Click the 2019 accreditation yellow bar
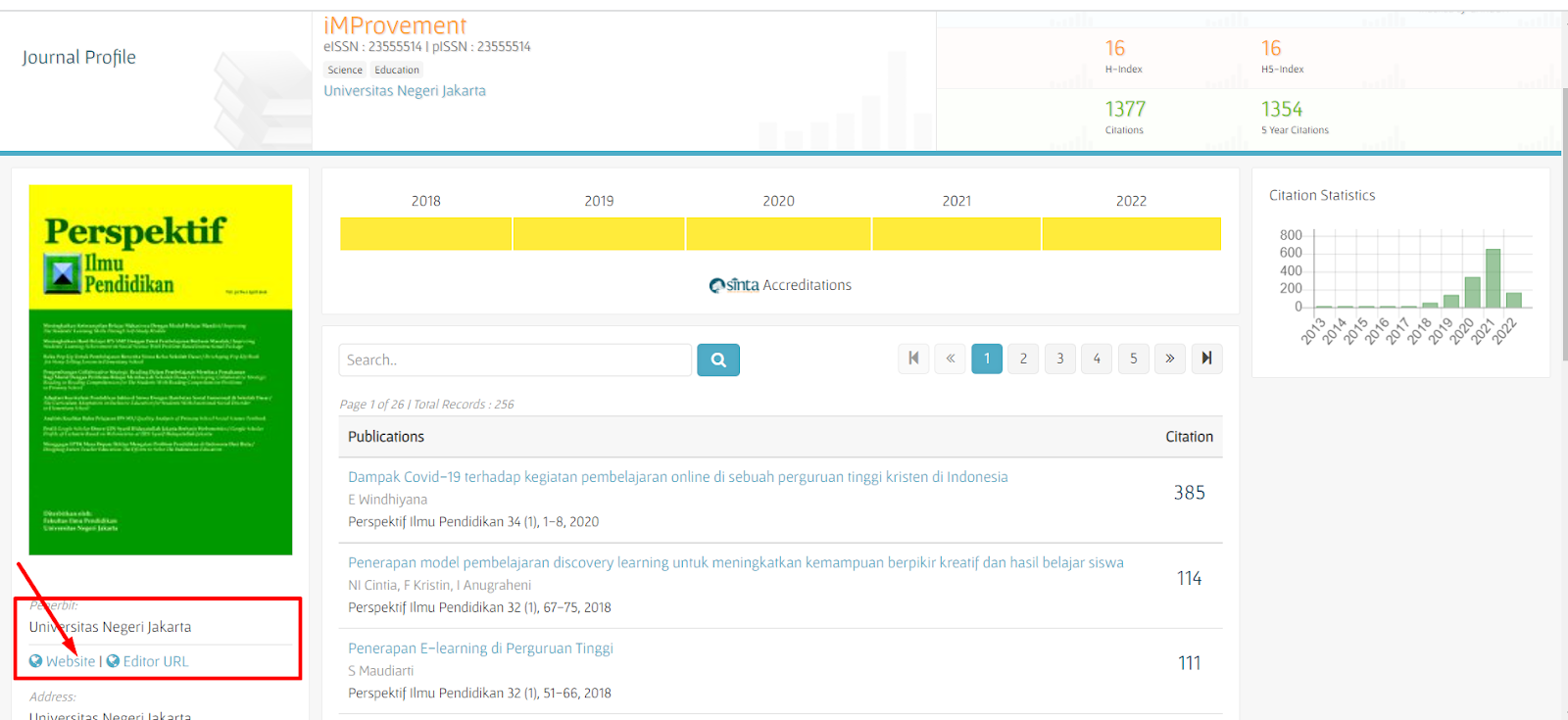 tap(599, 234)
